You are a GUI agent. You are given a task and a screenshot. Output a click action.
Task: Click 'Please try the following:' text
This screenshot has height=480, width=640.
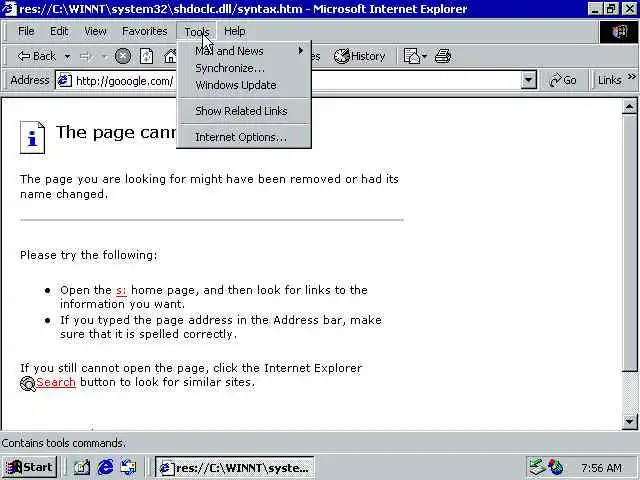pos(89,255)
